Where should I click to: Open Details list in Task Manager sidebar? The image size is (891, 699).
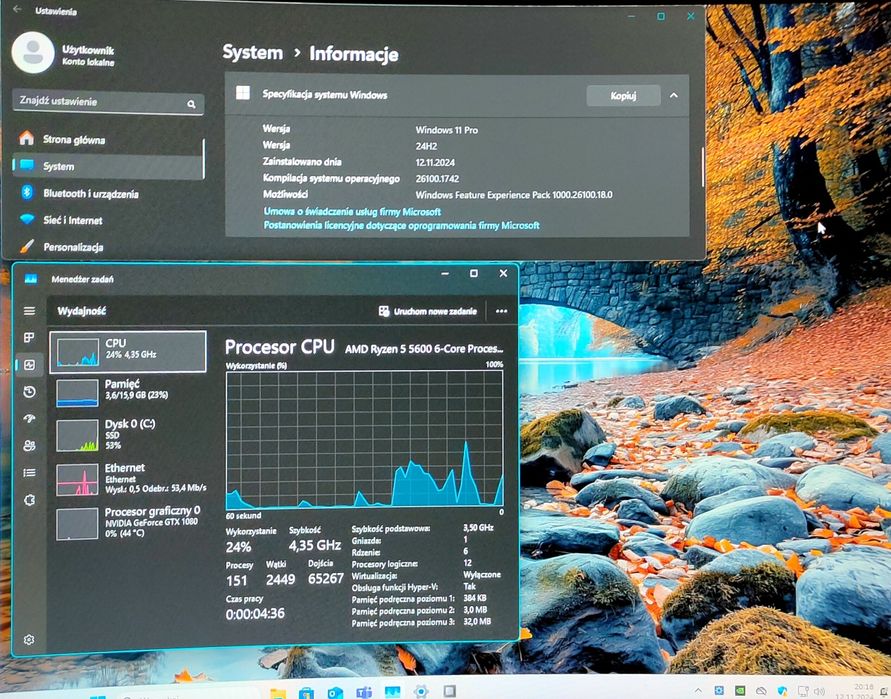pos(30,472)
